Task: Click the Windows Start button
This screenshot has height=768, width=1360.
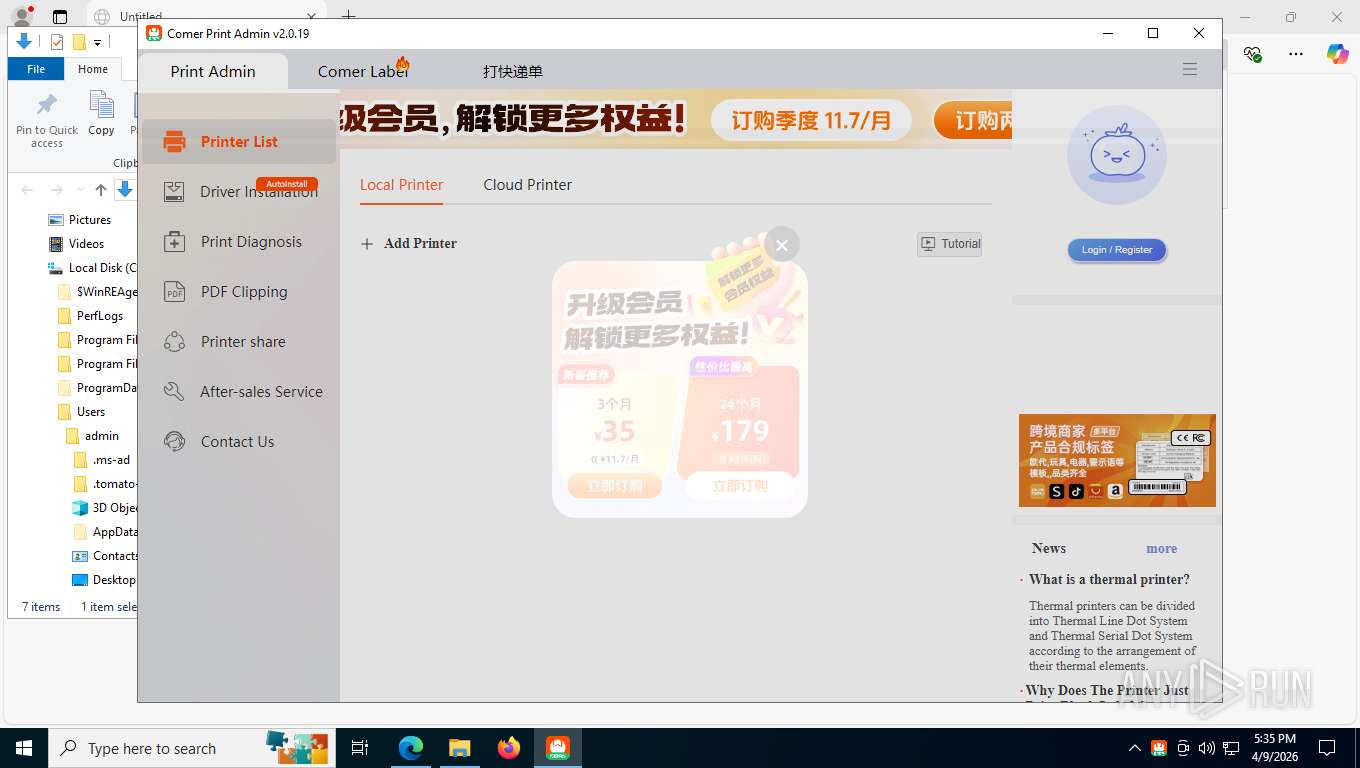Action: 24,748
